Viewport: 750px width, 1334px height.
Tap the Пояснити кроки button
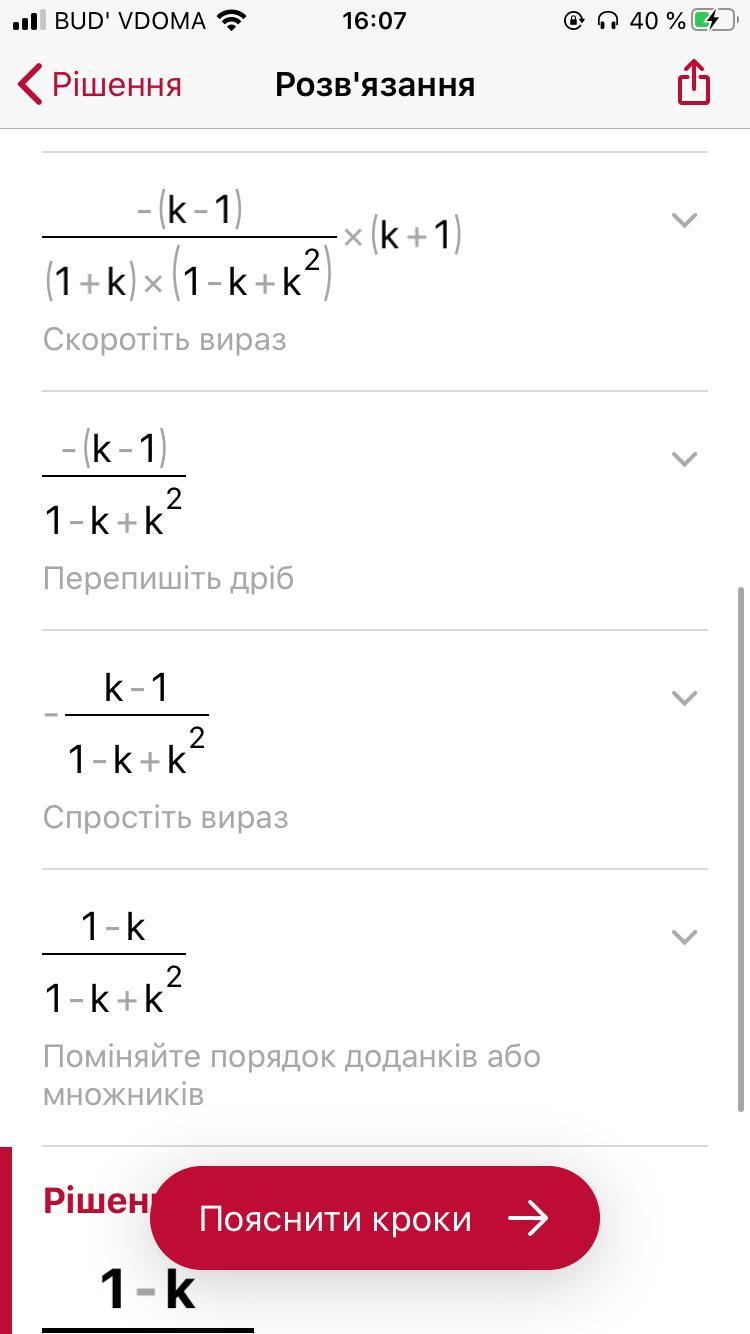375,1218
